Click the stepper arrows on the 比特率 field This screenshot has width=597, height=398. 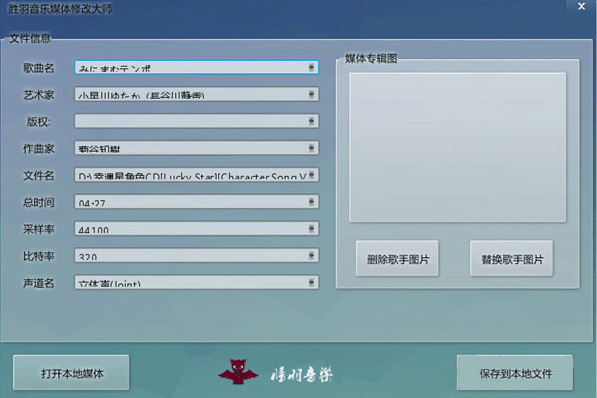click(311, 256)
